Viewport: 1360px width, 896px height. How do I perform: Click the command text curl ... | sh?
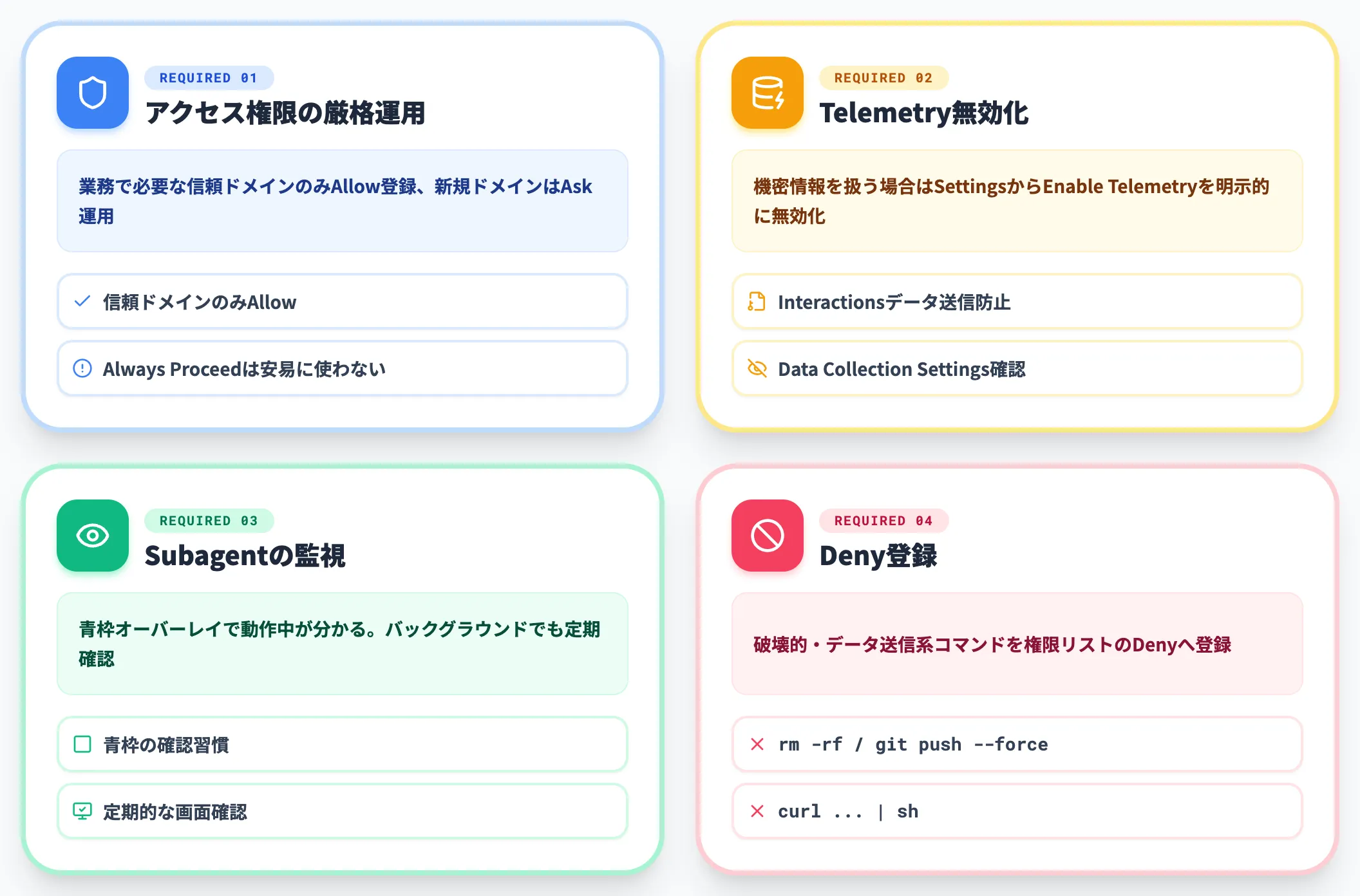tap(848, 812)
